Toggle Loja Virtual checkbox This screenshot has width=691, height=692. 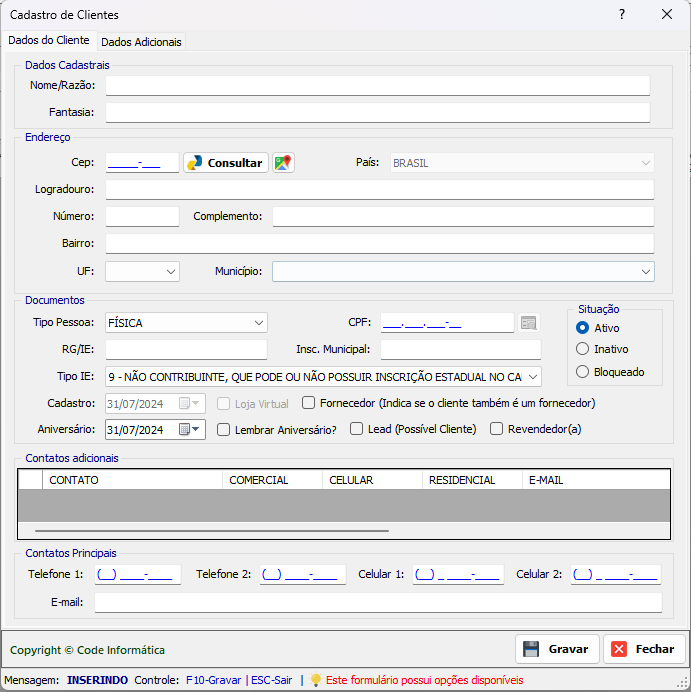[x=223, y=404]
